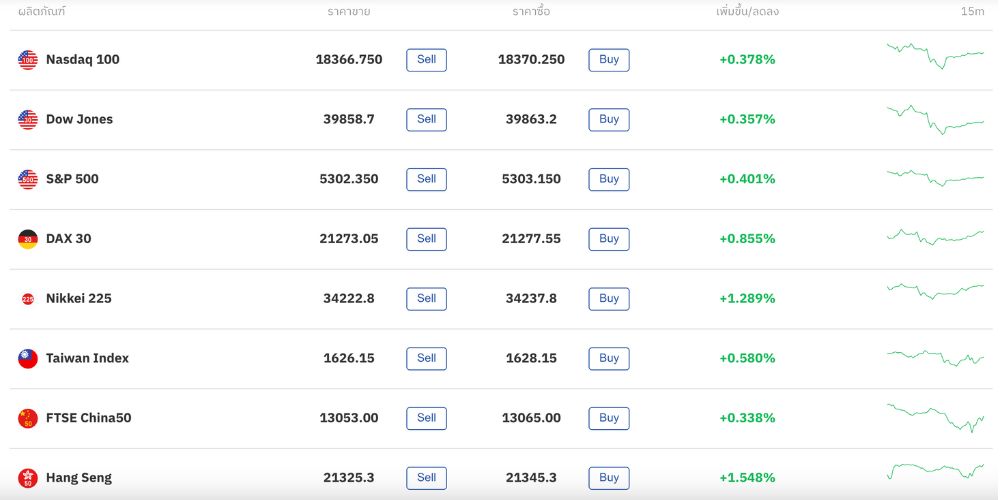Viewport: 1000px width, 500px height.
Task: Click the Dow Jones flag icon
Action: tap(28, 120)
